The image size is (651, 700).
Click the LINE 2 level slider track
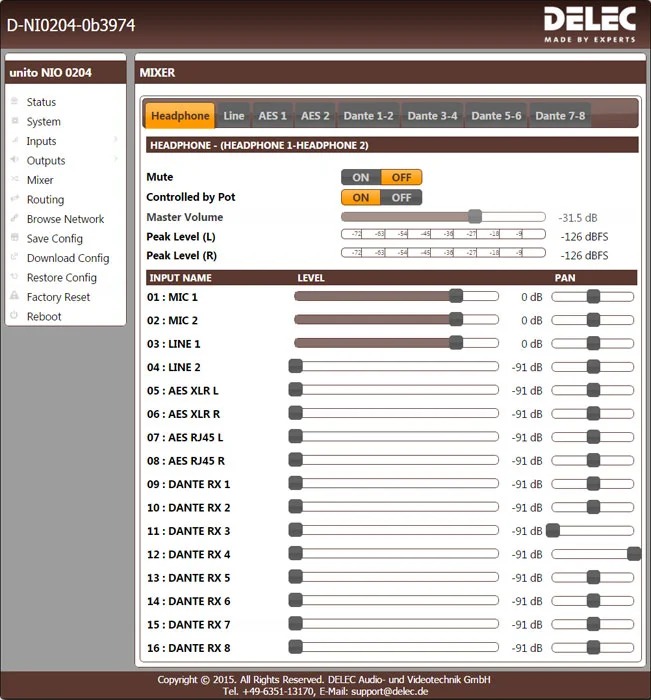click(x=396, y=367)
